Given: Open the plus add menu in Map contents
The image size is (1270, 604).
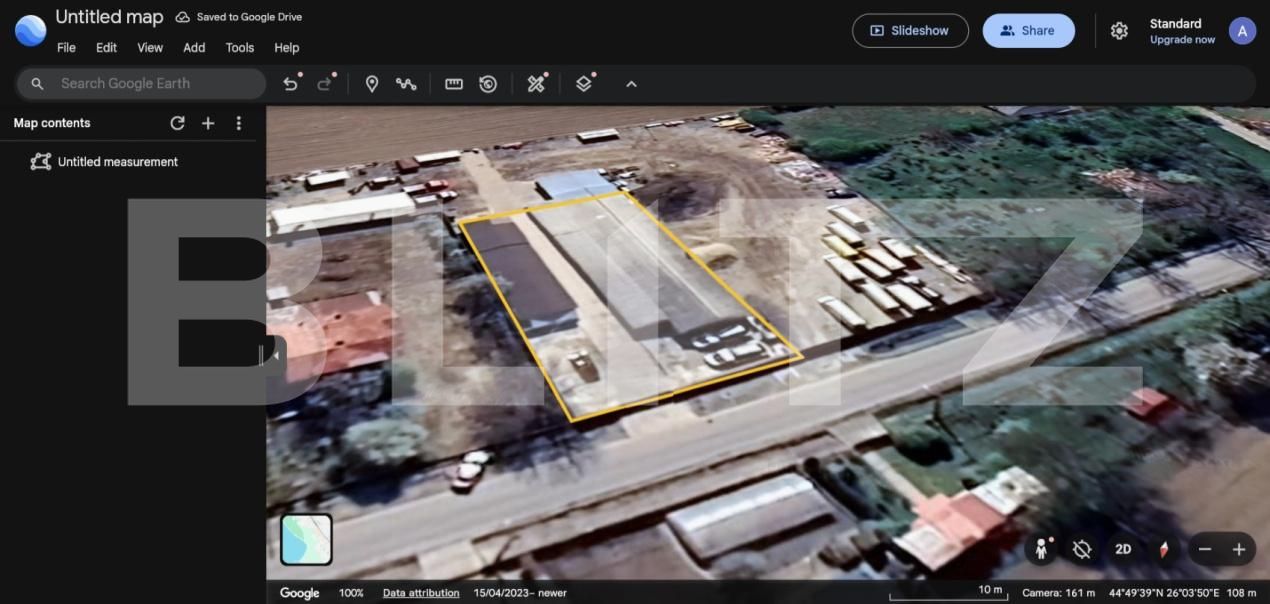Looking at the screenshot, I should coord(208,123).
